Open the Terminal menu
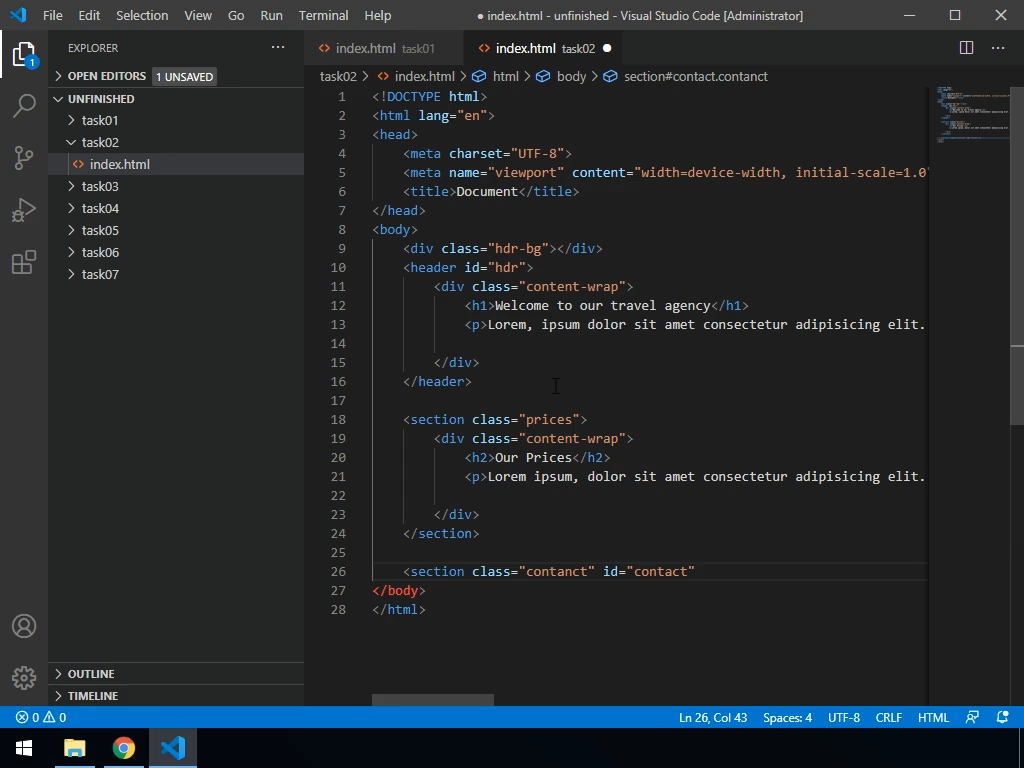 323,15
